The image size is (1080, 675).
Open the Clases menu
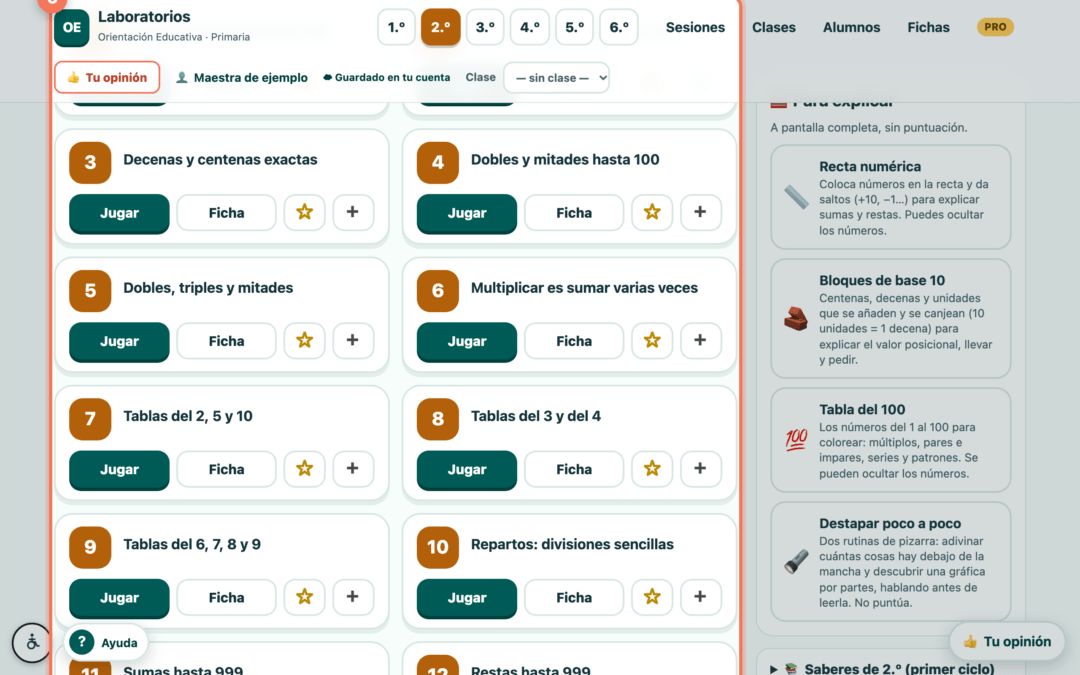tap(773, 28)
